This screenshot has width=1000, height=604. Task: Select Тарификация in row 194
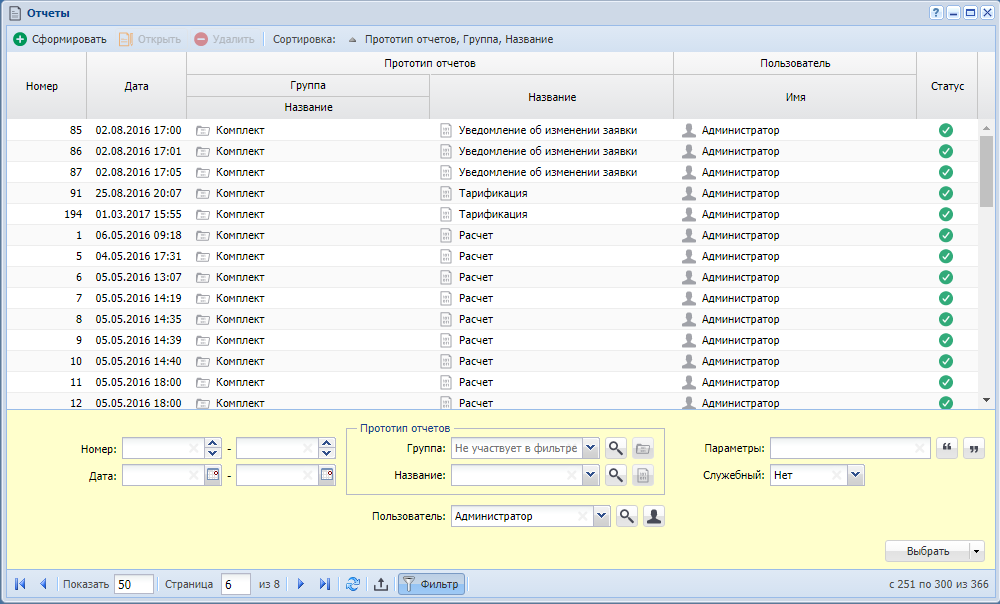coord(493,214)
